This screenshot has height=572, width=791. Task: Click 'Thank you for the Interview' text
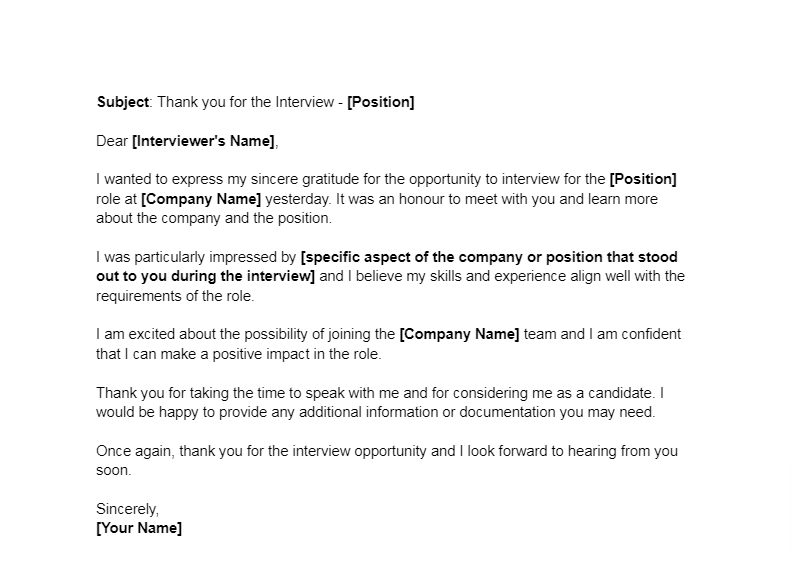tap(246, 102)
